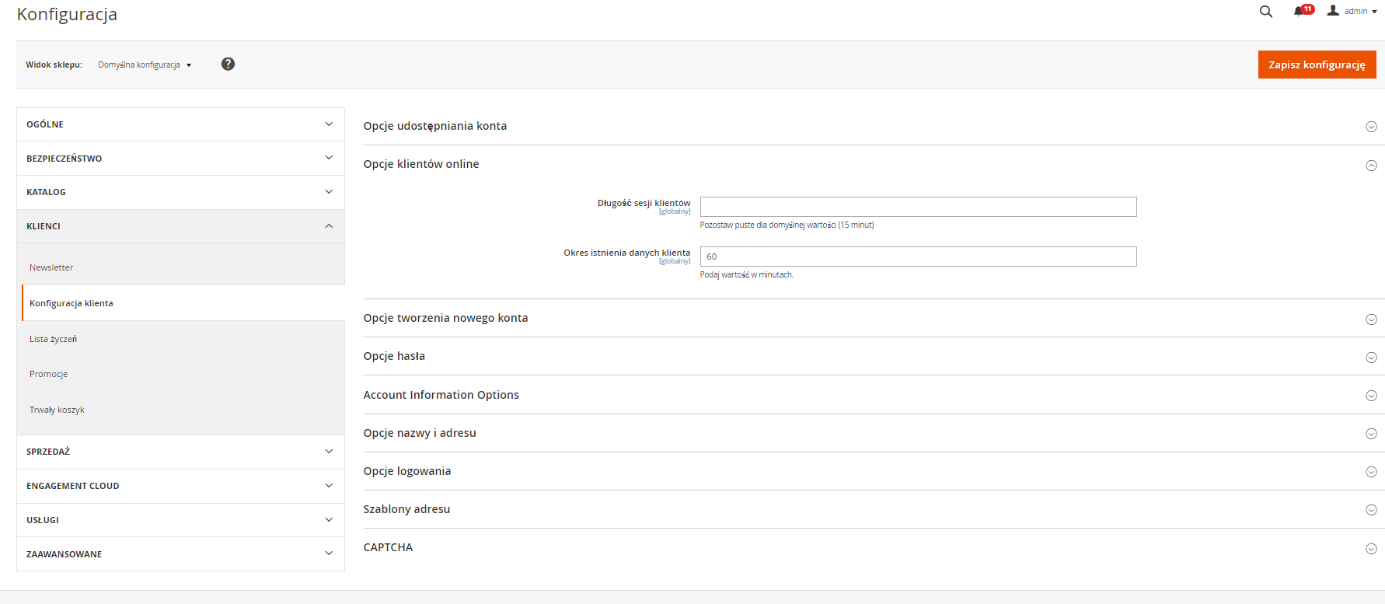This screenshot has height=604, width=1385.
Task: Click CAPTCHA section heading
Action: tap(388, 548)
